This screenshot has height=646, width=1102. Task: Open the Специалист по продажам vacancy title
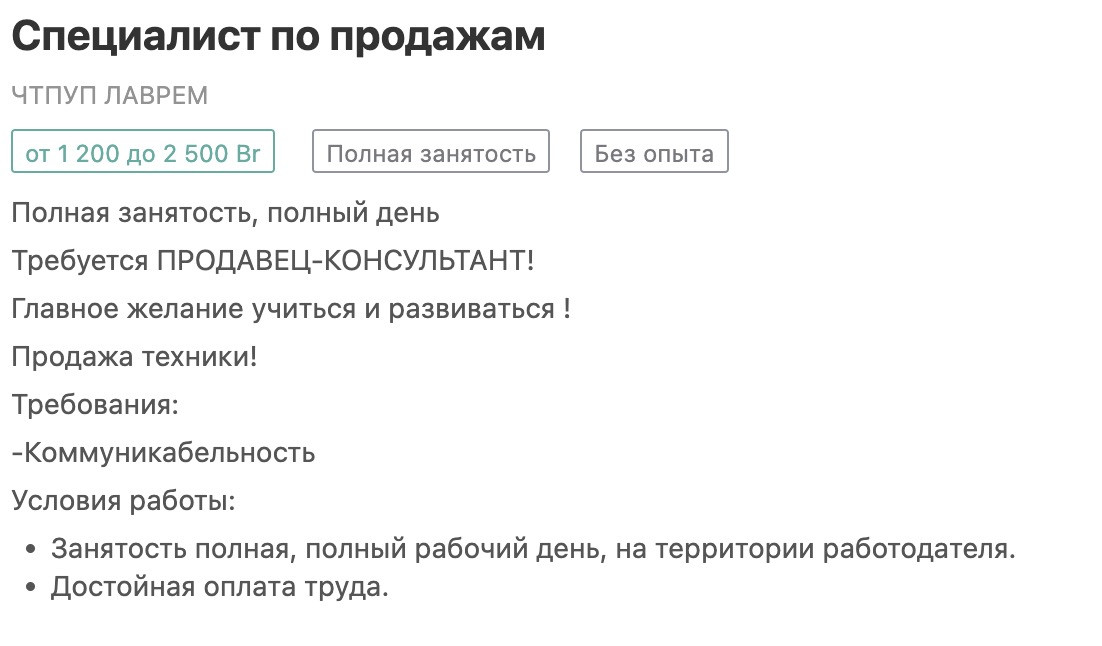click(278, 37)
